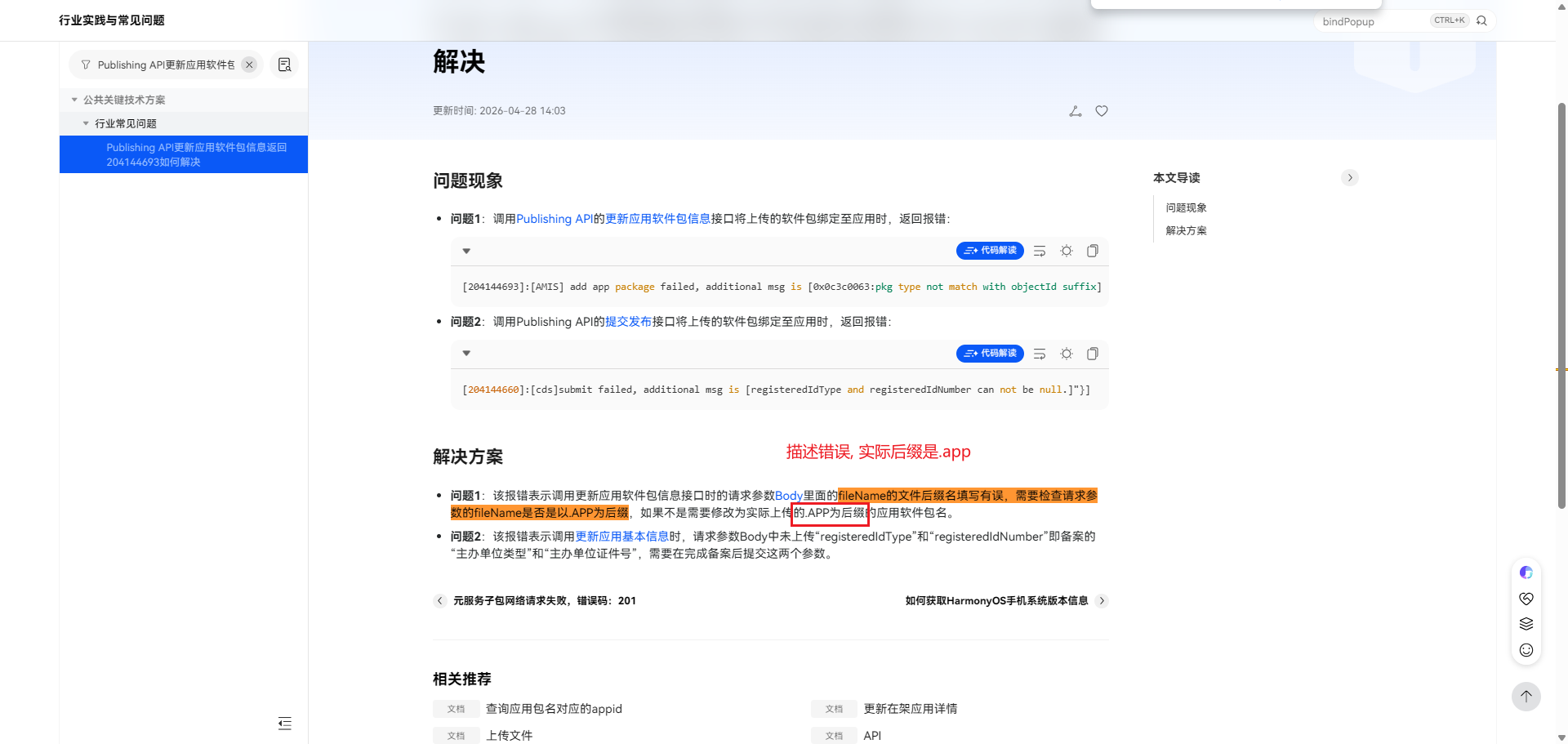
Task: Open API related document
Action: tap(872, 736)
